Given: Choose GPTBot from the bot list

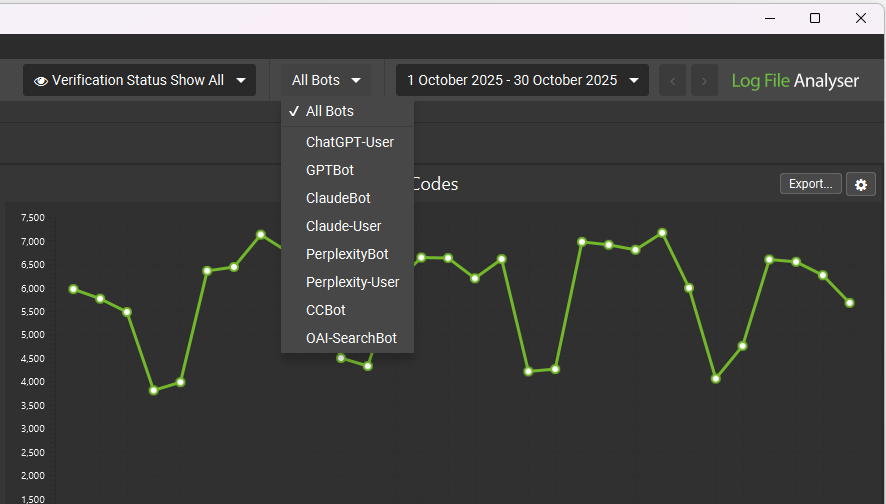Looking at the screenshot, I should pos(330,170).
